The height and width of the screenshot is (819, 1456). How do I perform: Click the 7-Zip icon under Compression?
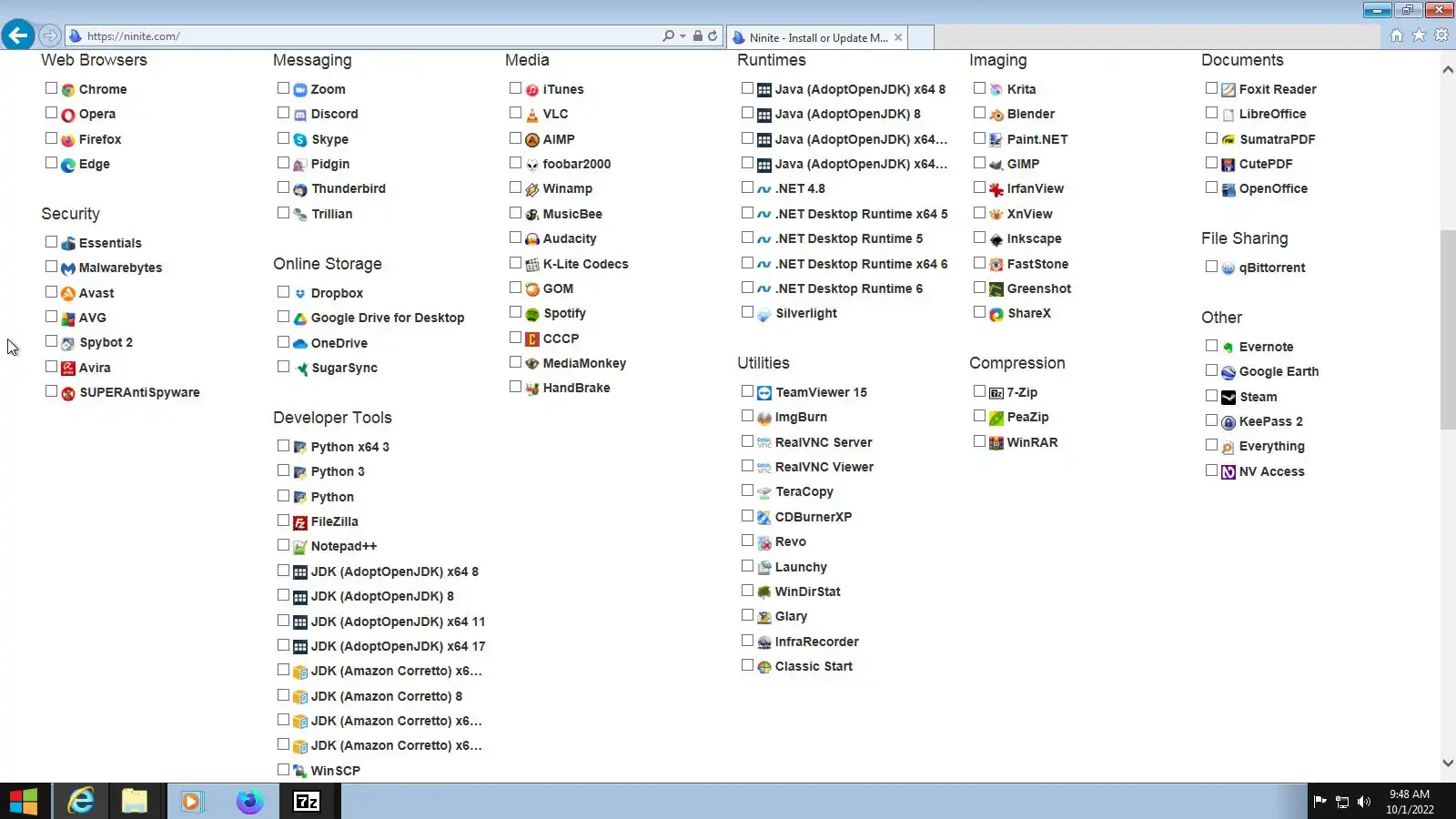tap(996, 393)
